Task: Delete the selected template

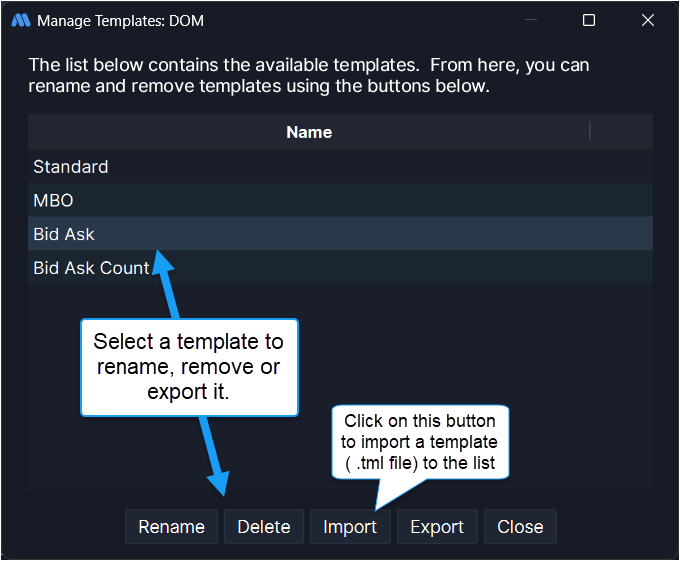Action: [x=264, y=527]
